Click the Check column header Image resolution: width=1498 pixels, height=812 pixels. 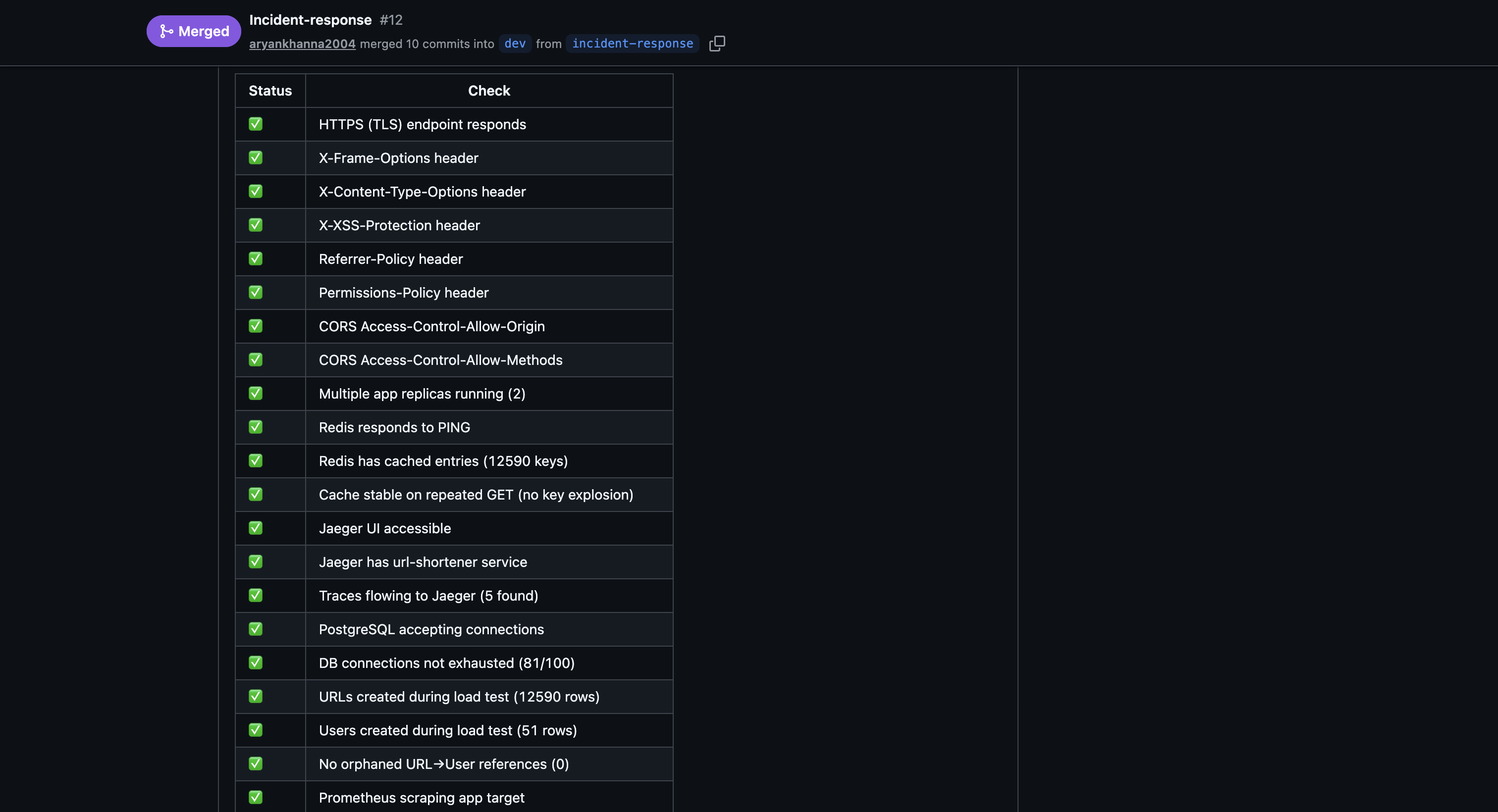pos(489,90)
